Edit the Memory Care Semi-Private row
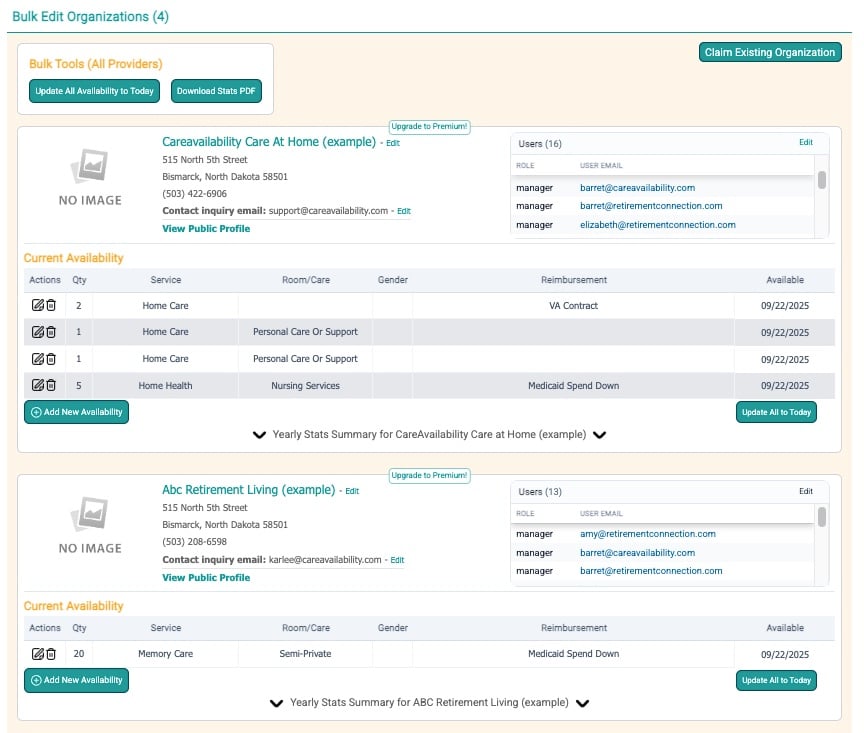Image resolution: width=864 pixels, height=733 pixels. [x=38, y=654]
